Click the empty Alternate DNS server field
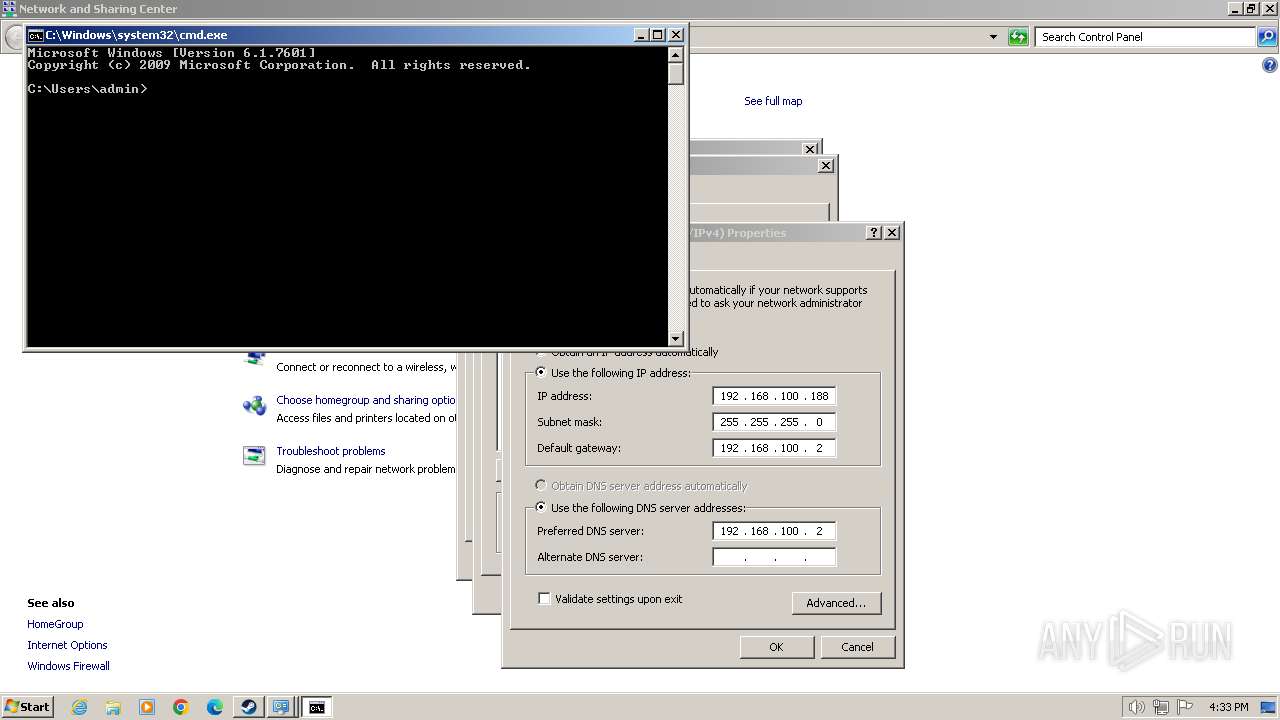1280x720 pixels. tap(774, 557)
